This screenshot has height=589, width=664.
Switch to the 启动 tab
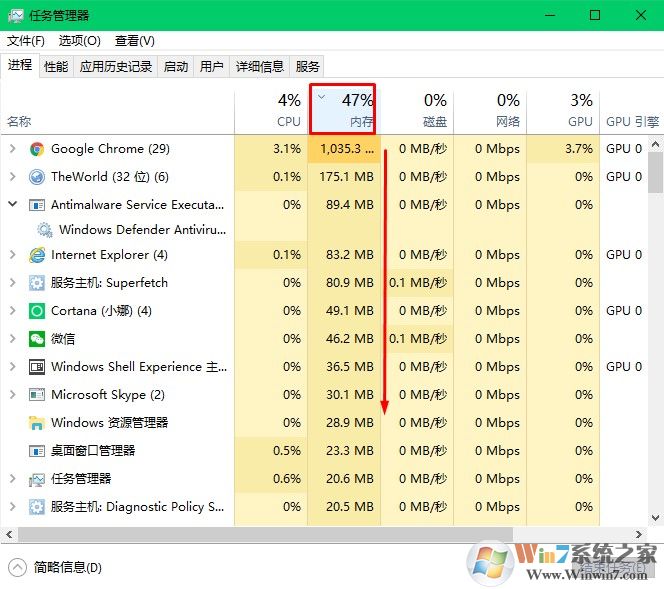[175, 67]
